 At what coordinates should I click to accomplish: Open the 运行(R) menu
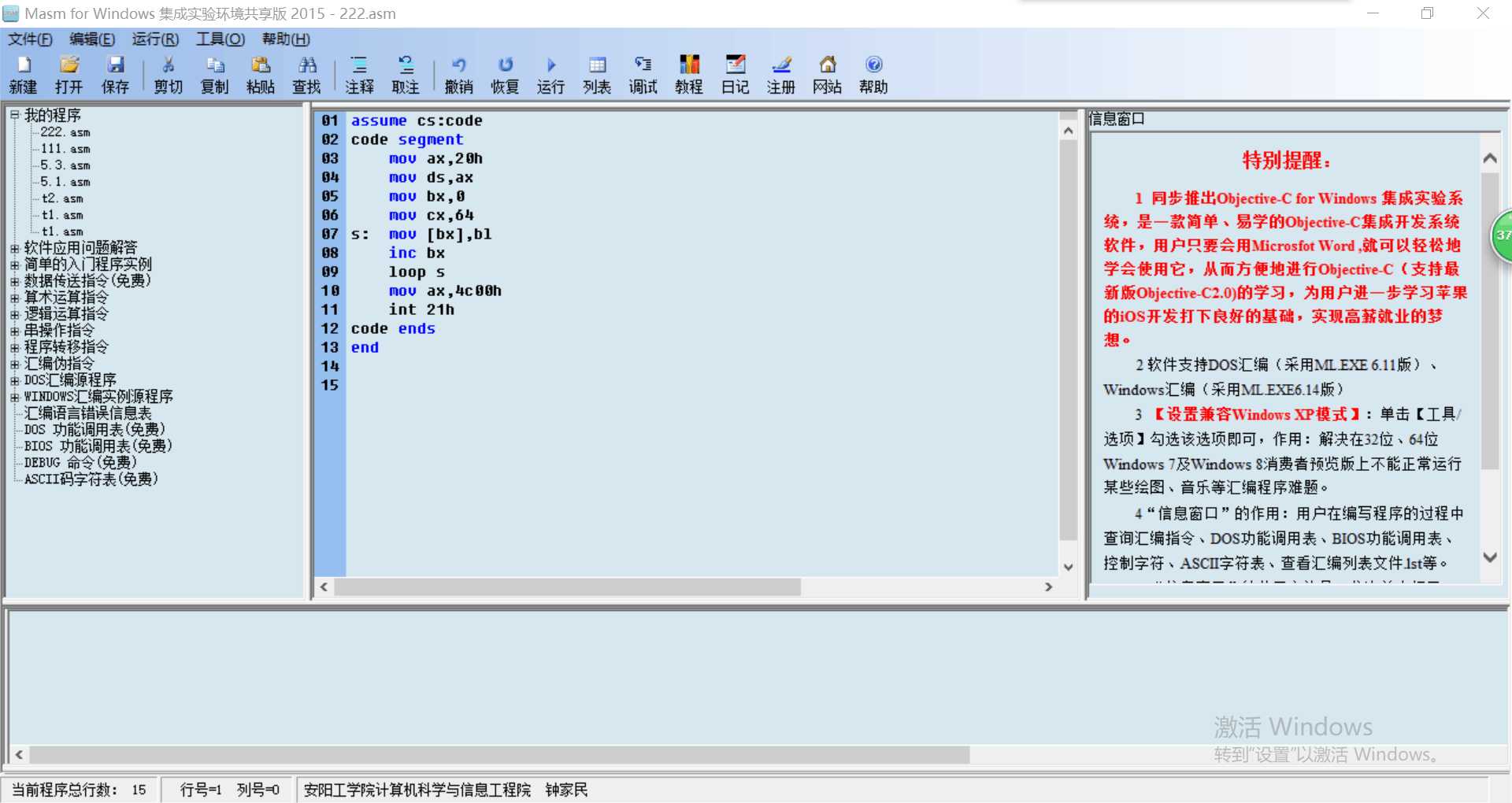coord(155,39)
